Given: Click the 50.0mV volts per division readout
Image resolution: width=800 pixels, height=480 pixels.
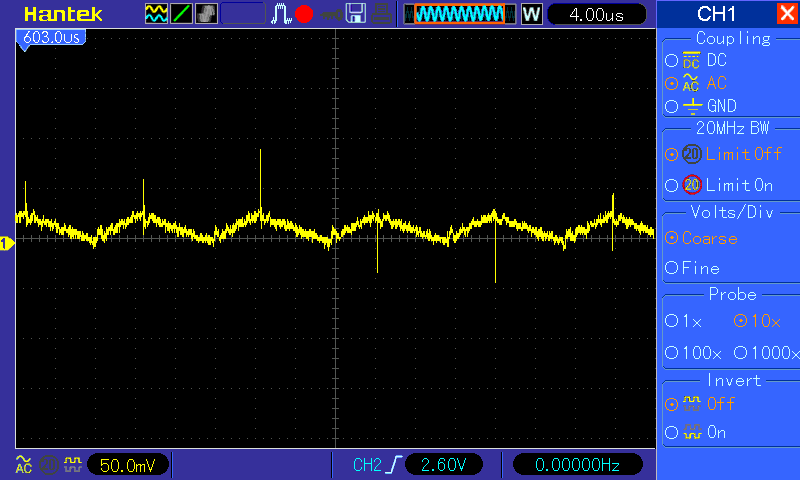Looking at the screenshot, I should pyautogui.click(x=128, y=465).
